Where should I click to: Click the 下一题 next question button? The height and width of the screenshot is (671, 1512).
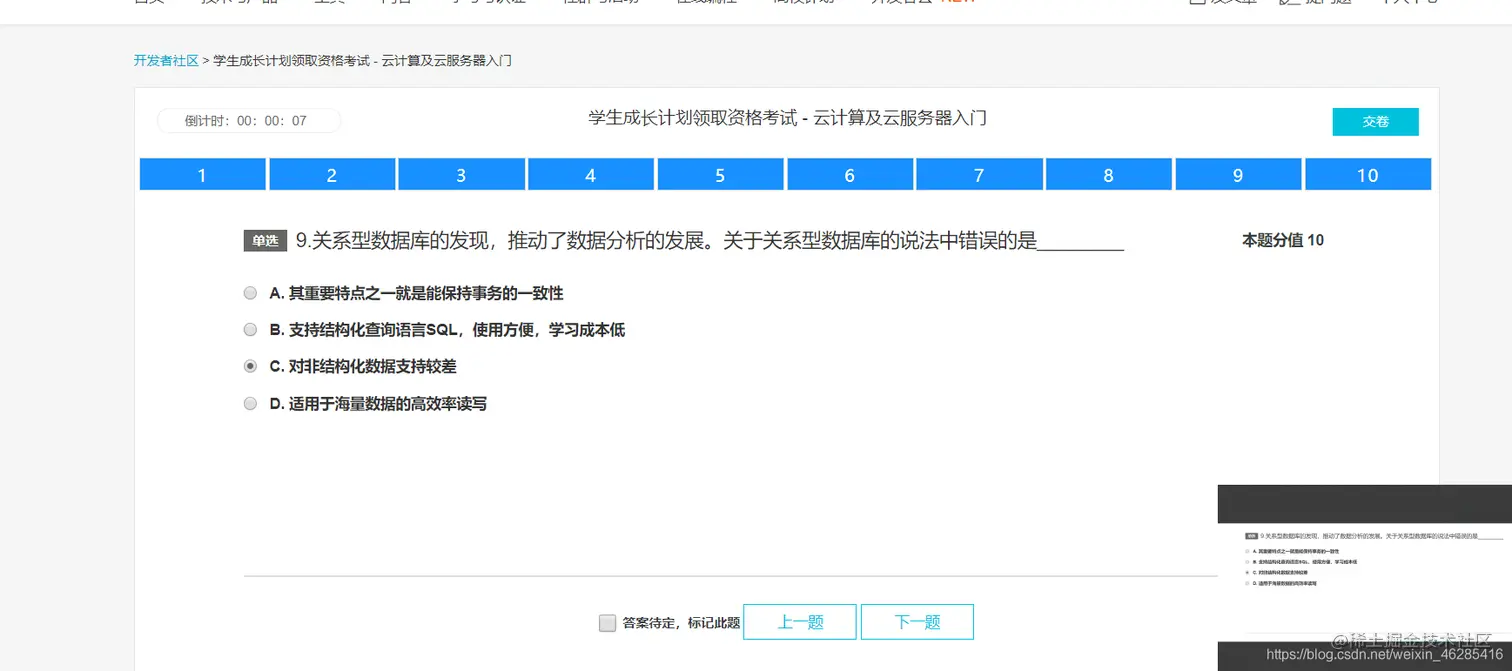tap(916, 621)
